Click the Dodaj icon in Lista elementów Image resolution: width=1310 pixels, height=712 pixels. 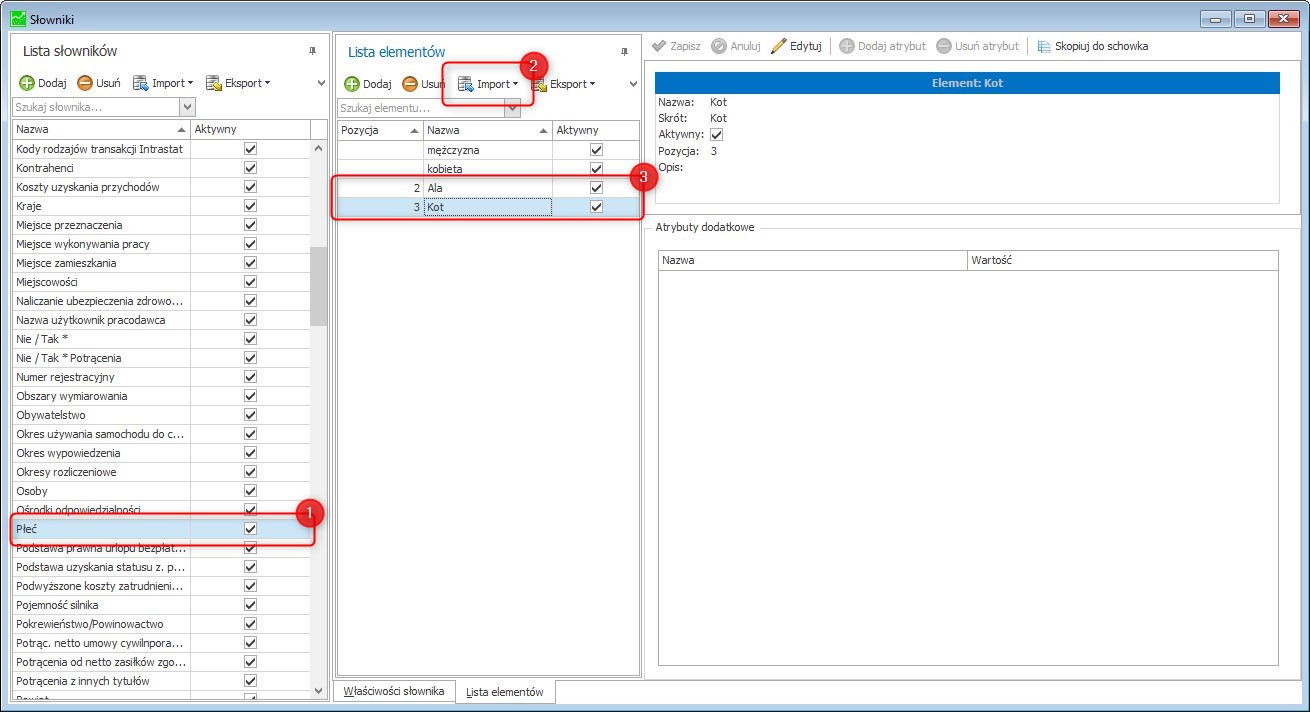click(352, 84)
